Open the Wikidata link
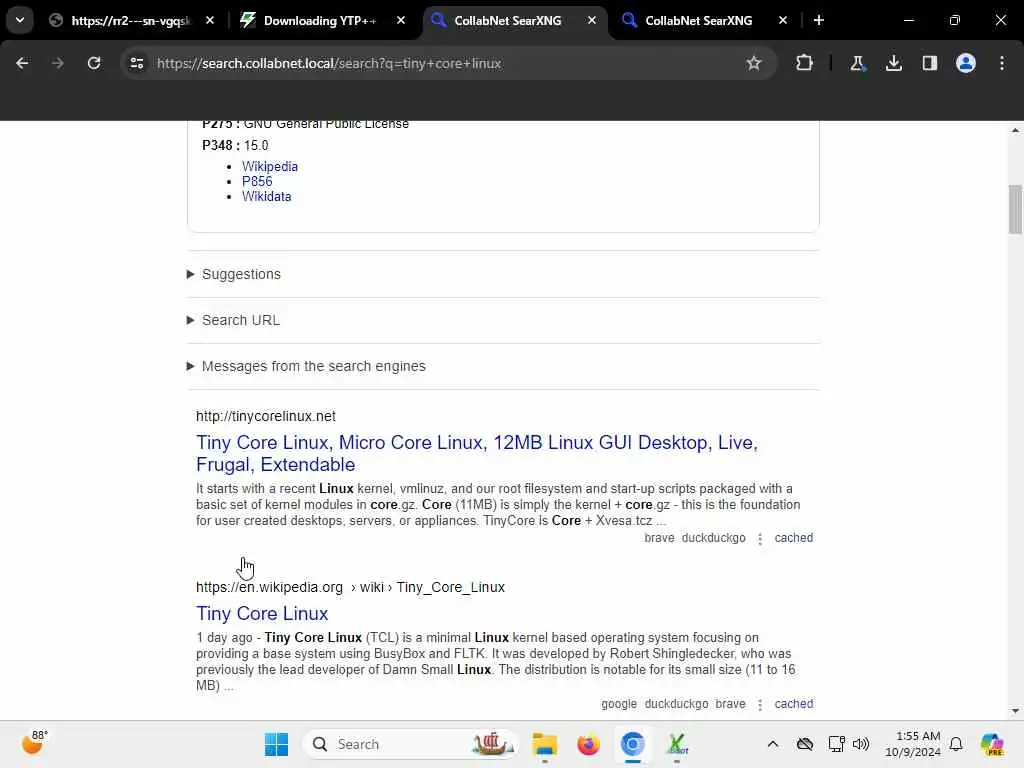Viewport: 1024px width, 768px height. [x=266, y=197]
